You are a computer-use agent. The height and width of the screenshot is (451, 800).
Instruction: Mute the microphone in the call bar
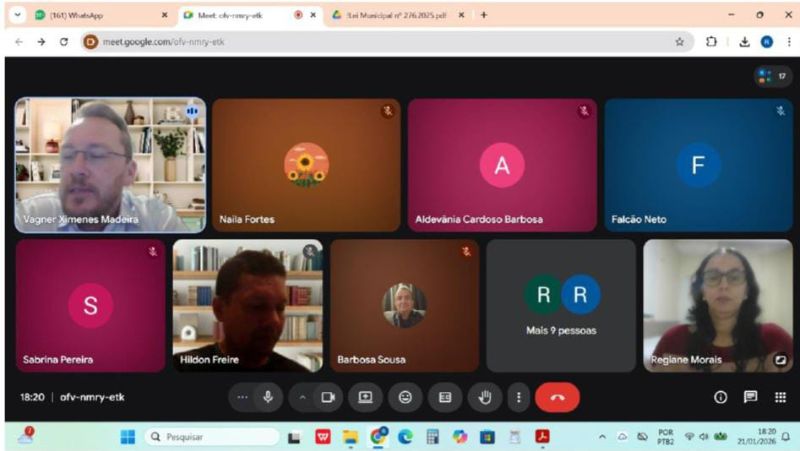tap(268, 397)
